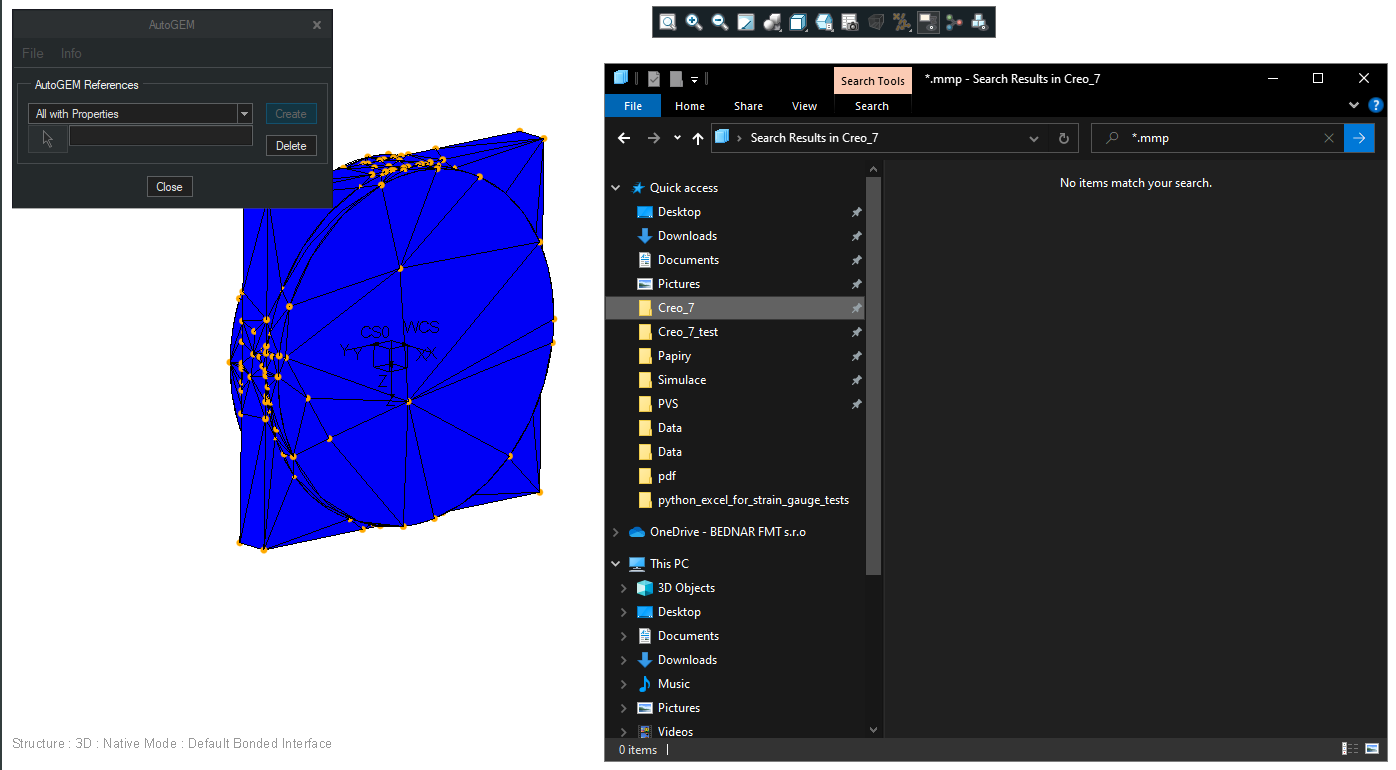Refit the model to the window
This screenshot has height=770, width=1396.
pyautogui.click(x=746, y=21)
